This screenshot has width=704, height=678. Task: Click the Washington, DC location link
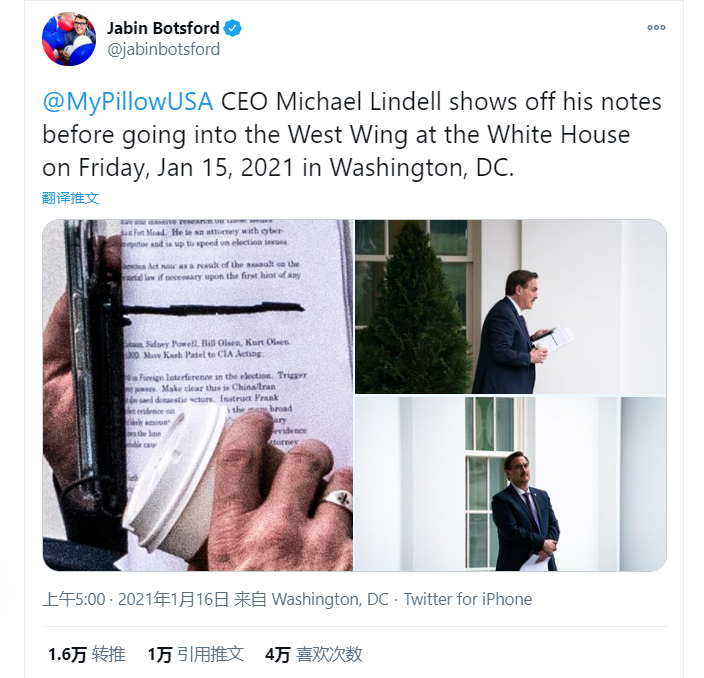click(x=330, y=599)
